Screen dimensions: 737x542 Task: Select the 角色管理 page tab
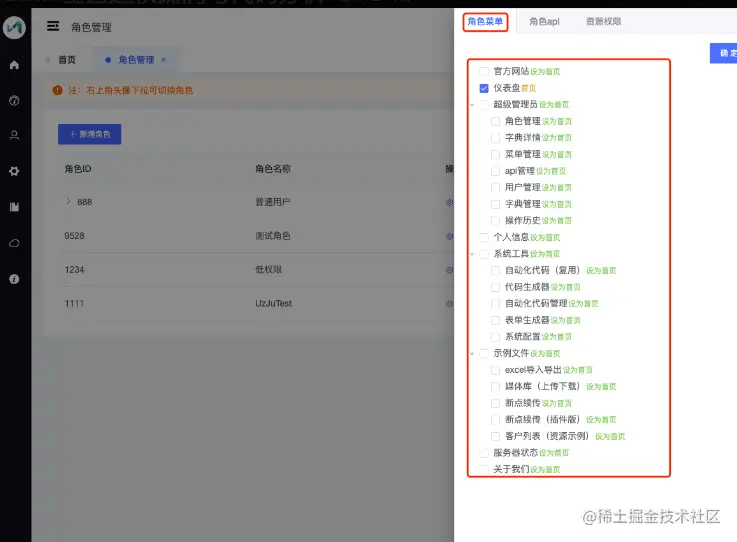pyautogui.click(x=136, y=60)
